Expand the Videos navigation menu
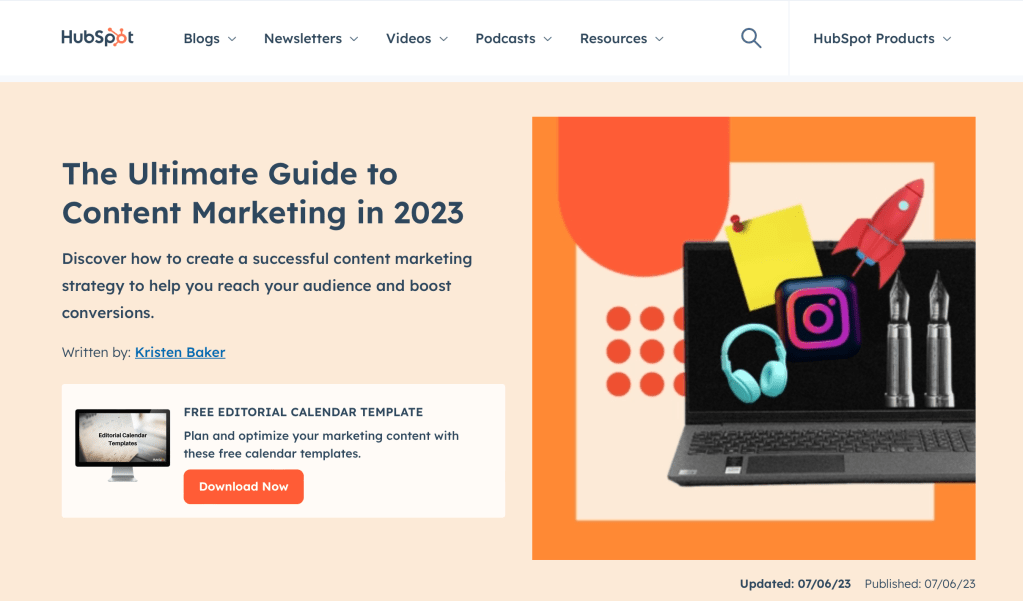Screen dimensions: 1023x601 click(417, 38)
